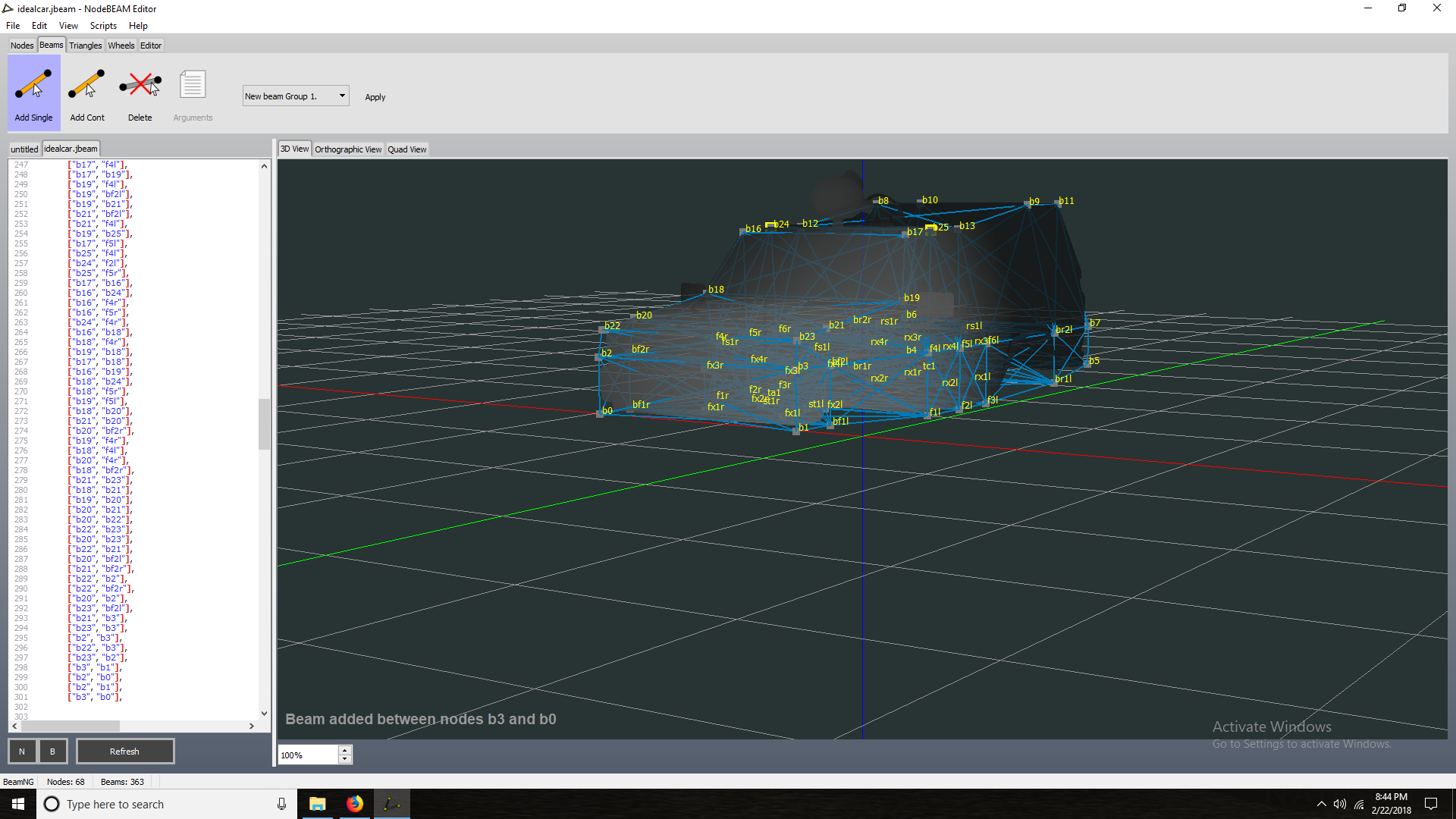
Task: Click node label b9 in 3D view
Action: tap(1034, 202)
